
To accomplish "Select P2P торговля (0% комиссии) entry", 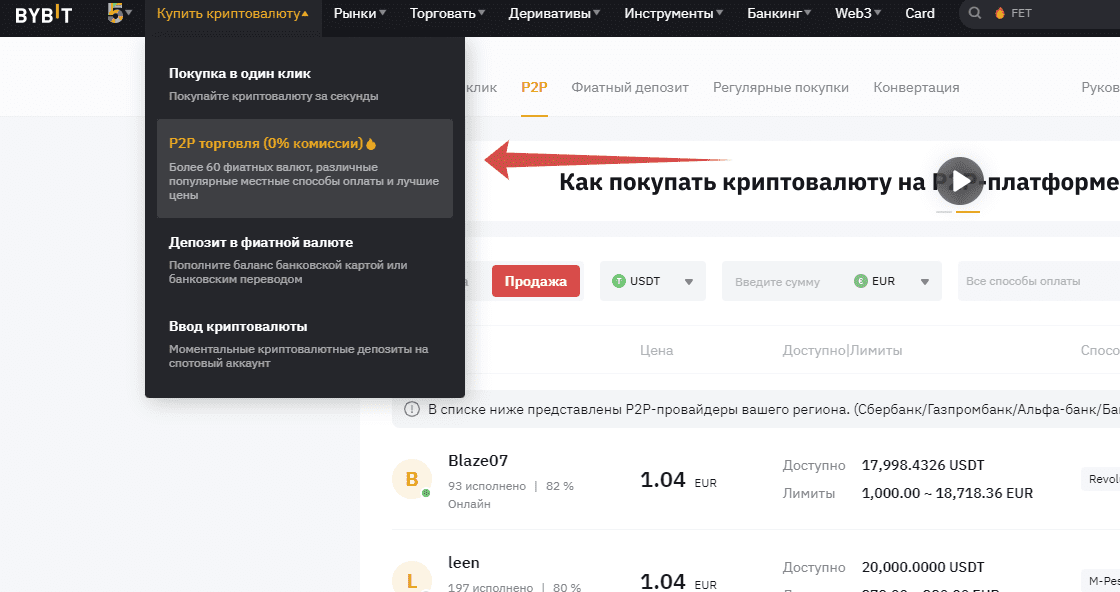I will pos(305,169).
